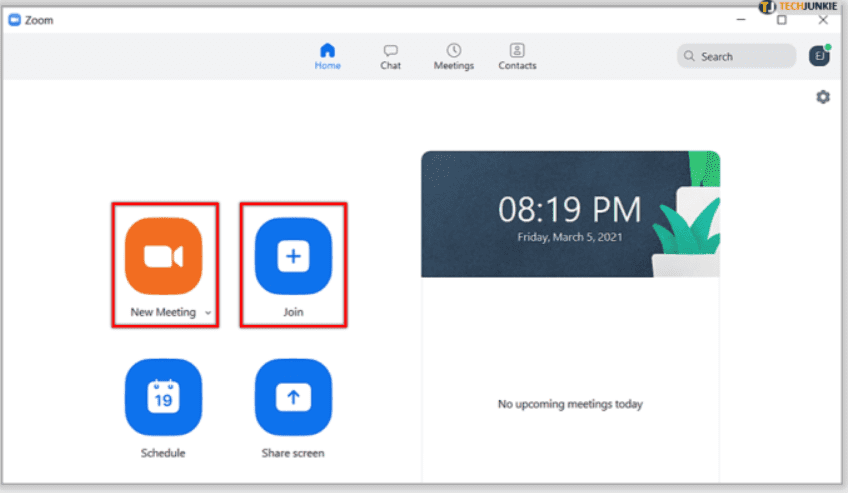
Task: Click the 'Schedule' label
Action: (163, 453)
